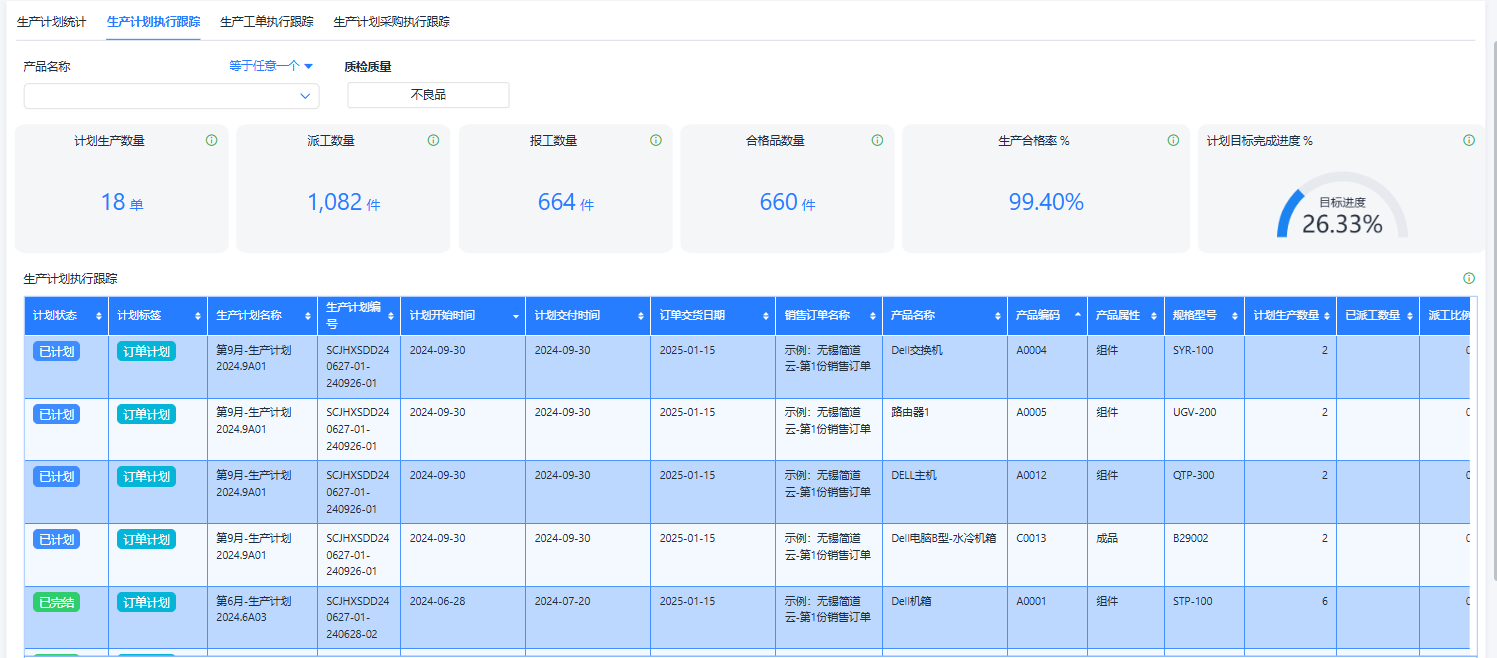Click the 已完结 status tag on 第6月 plan

[57, 602]
